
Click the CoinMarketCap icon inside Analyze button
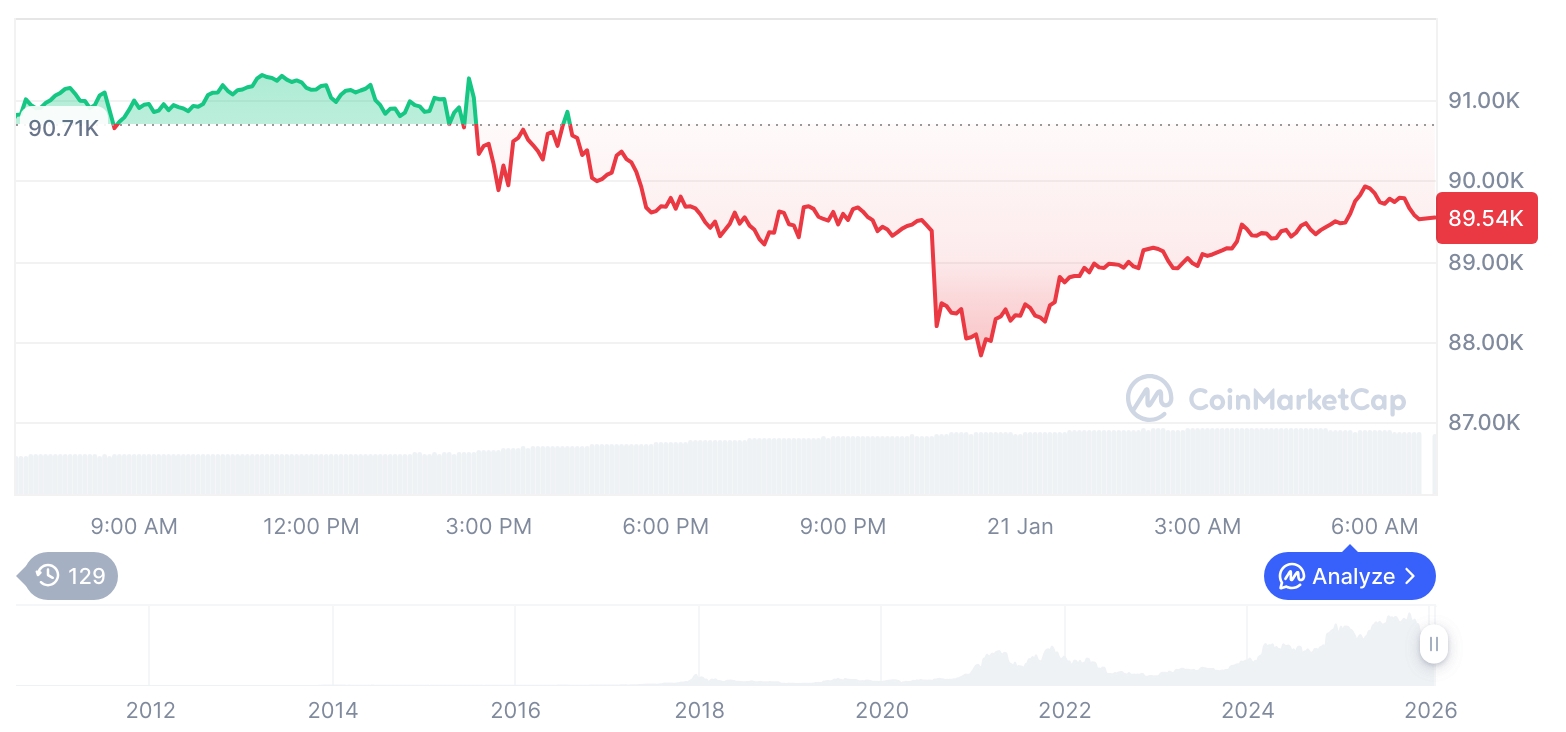1292,576
